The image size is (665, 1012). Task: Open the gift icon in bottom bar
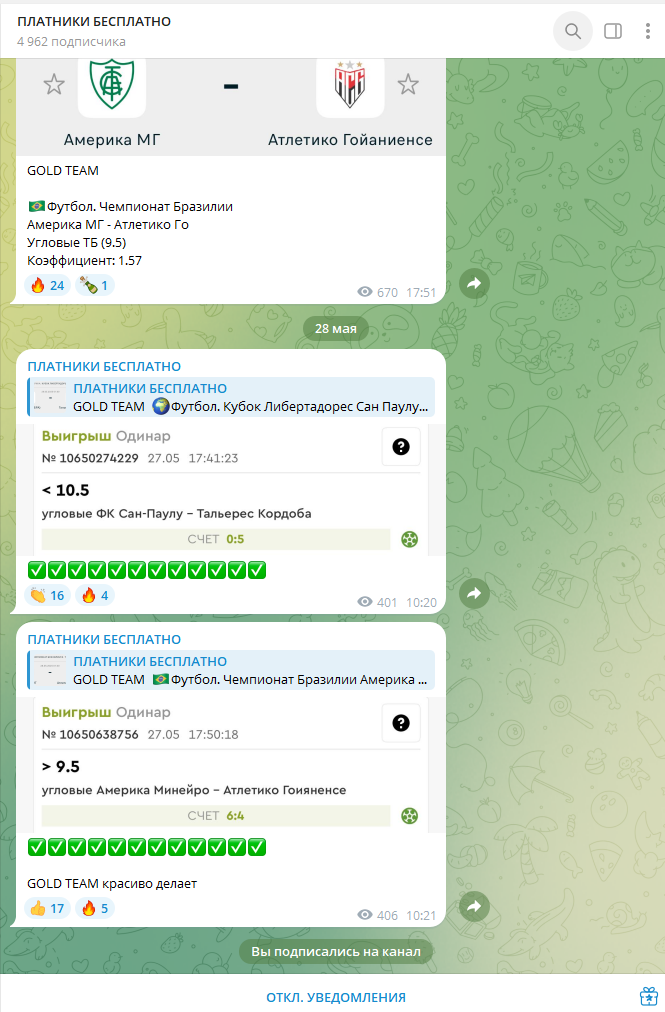point(648,997)
